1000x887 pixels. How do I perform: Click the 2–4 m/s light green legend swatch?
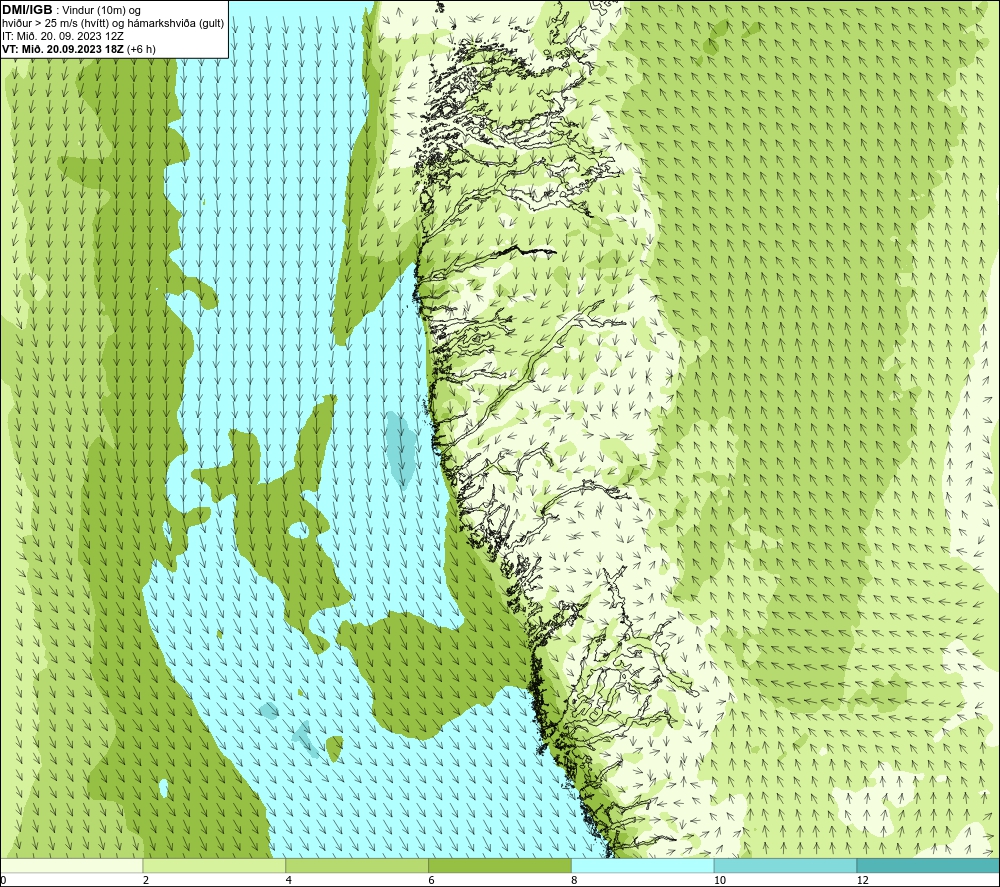(214, 865)
